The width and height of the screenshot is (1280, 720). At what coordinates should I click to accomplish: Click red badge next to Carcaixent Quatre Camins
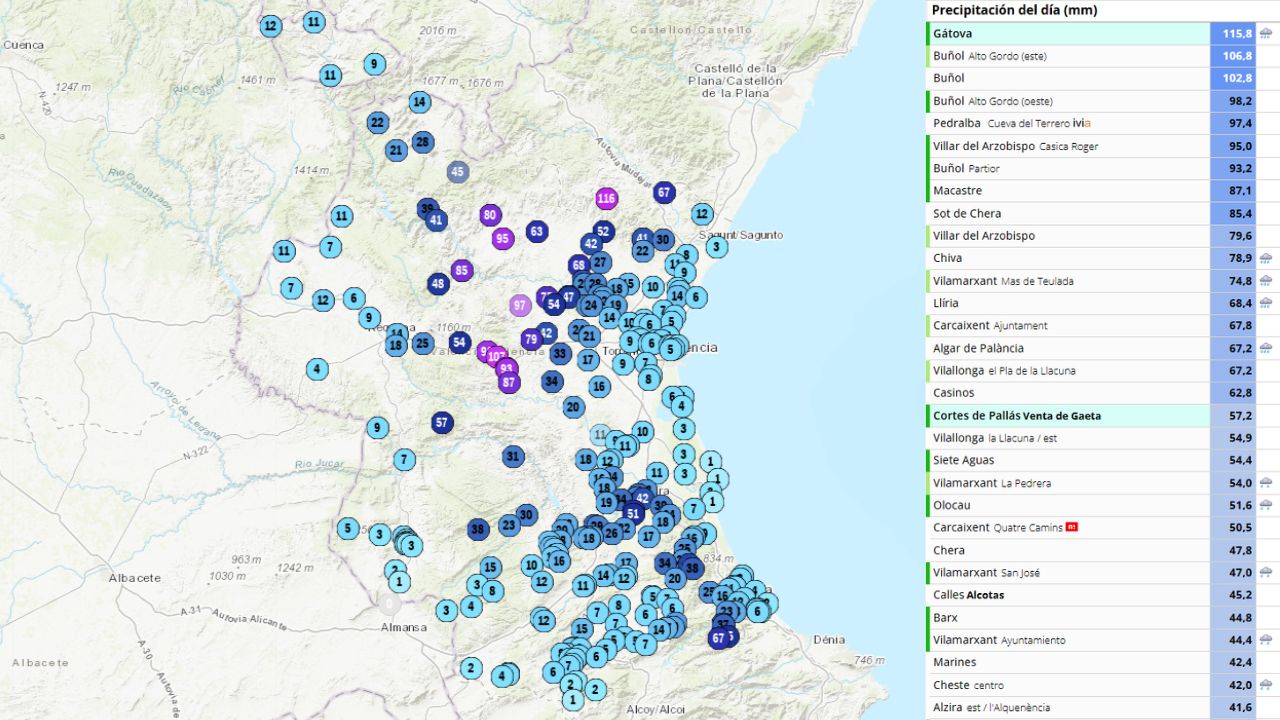[x=1072, y=527]
